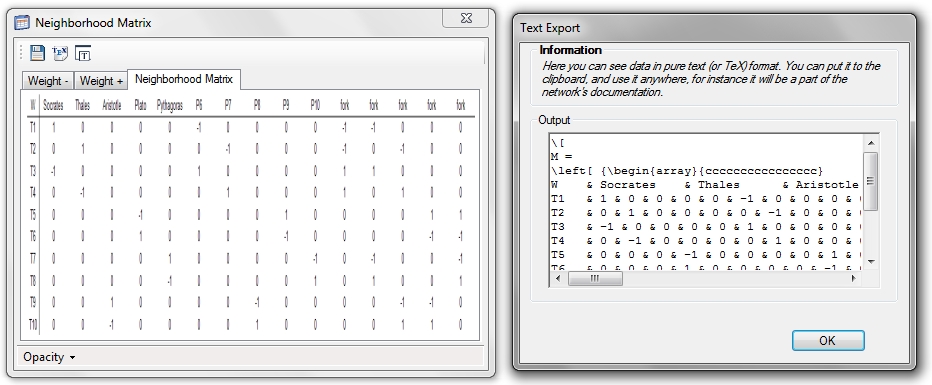Click the Aristotle column header in the matrix table

pyautogui.click(x=112, y=105)
